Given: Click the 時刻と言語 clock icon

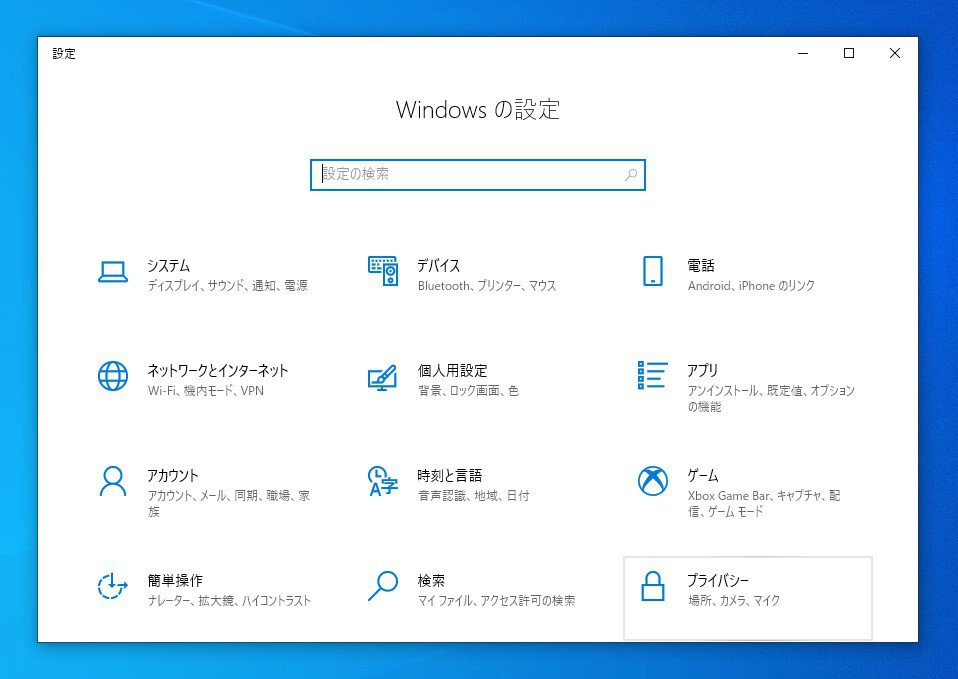Looking at the screenshot, I should click(383, 481).
